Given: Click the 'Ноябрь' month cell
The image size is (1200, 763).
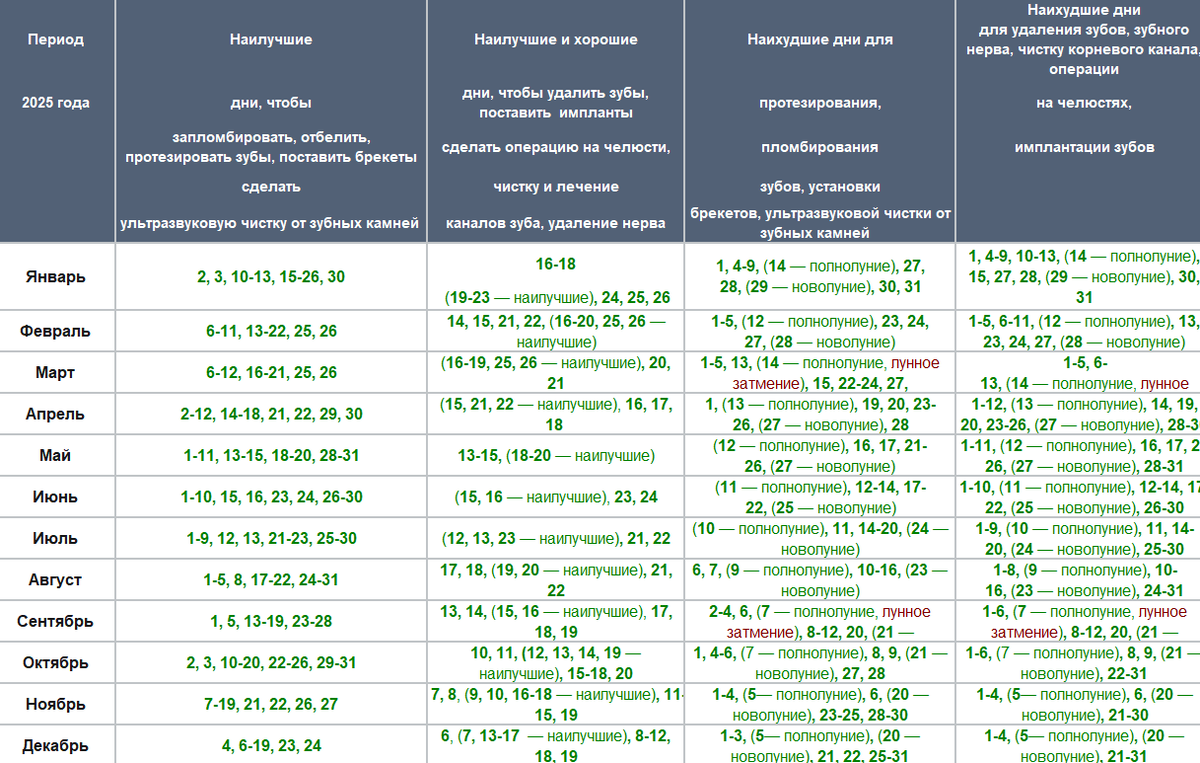Looking at the screenshot, I should click(56, 704).
